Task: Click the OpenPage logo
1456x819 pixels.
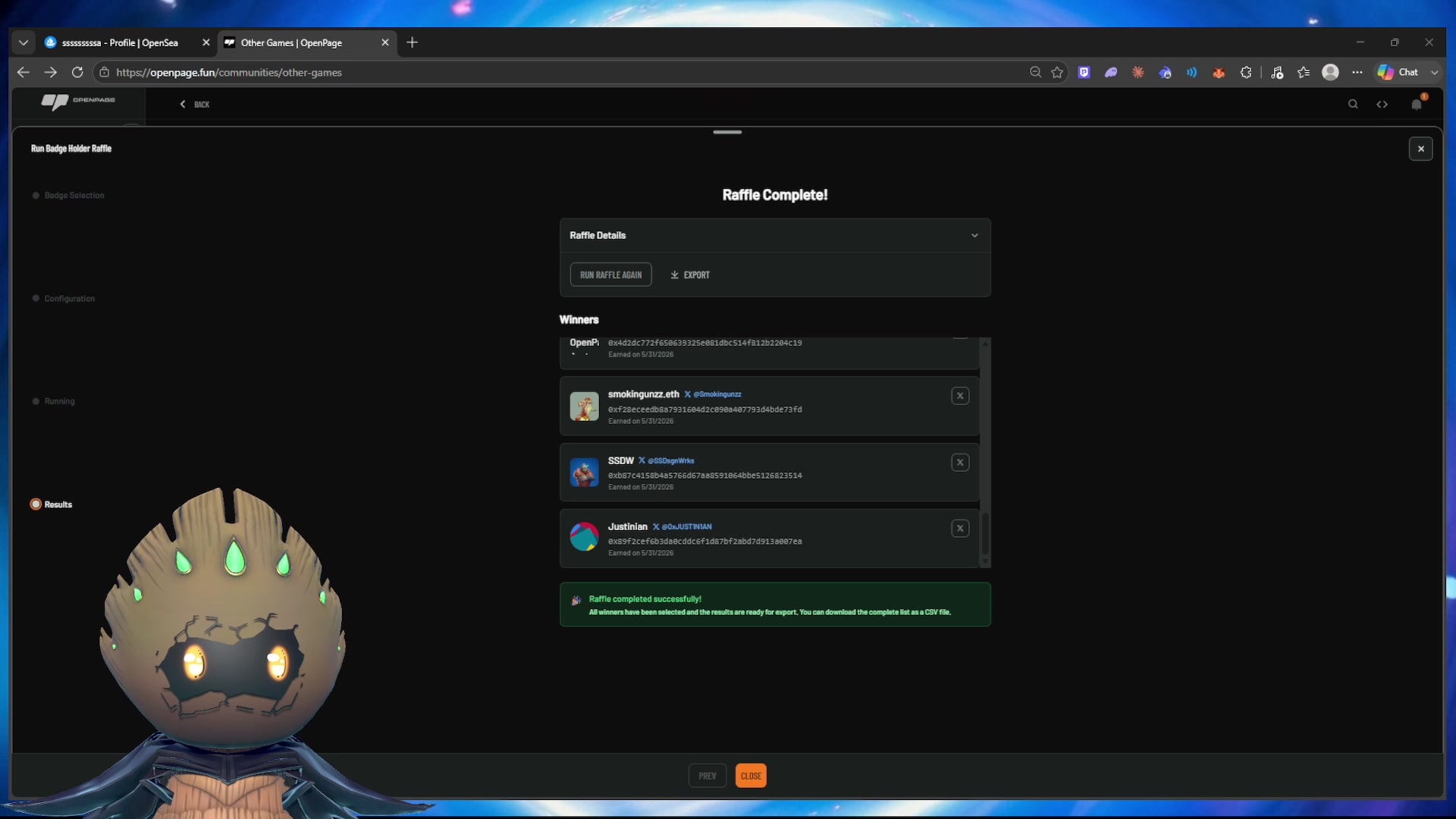Action: pos(78,102)
